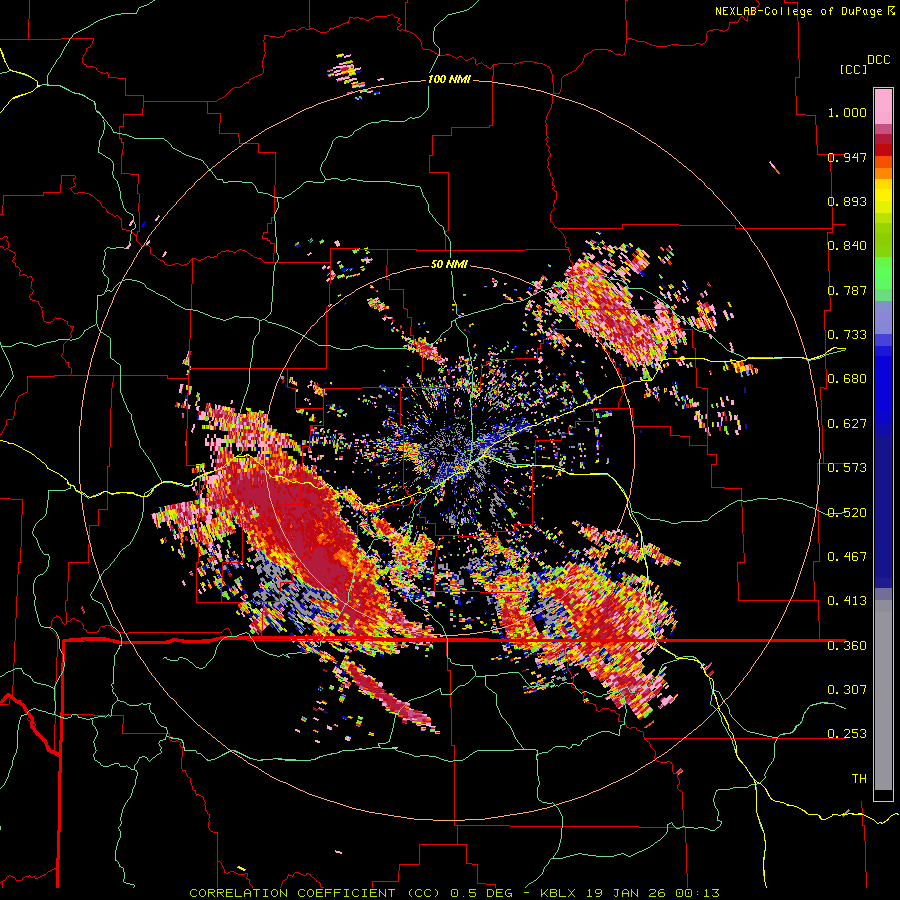The width and height of the screenshot is (900, 900).
Task: Click the 0.947 legend value
Action: click(847, 157)
